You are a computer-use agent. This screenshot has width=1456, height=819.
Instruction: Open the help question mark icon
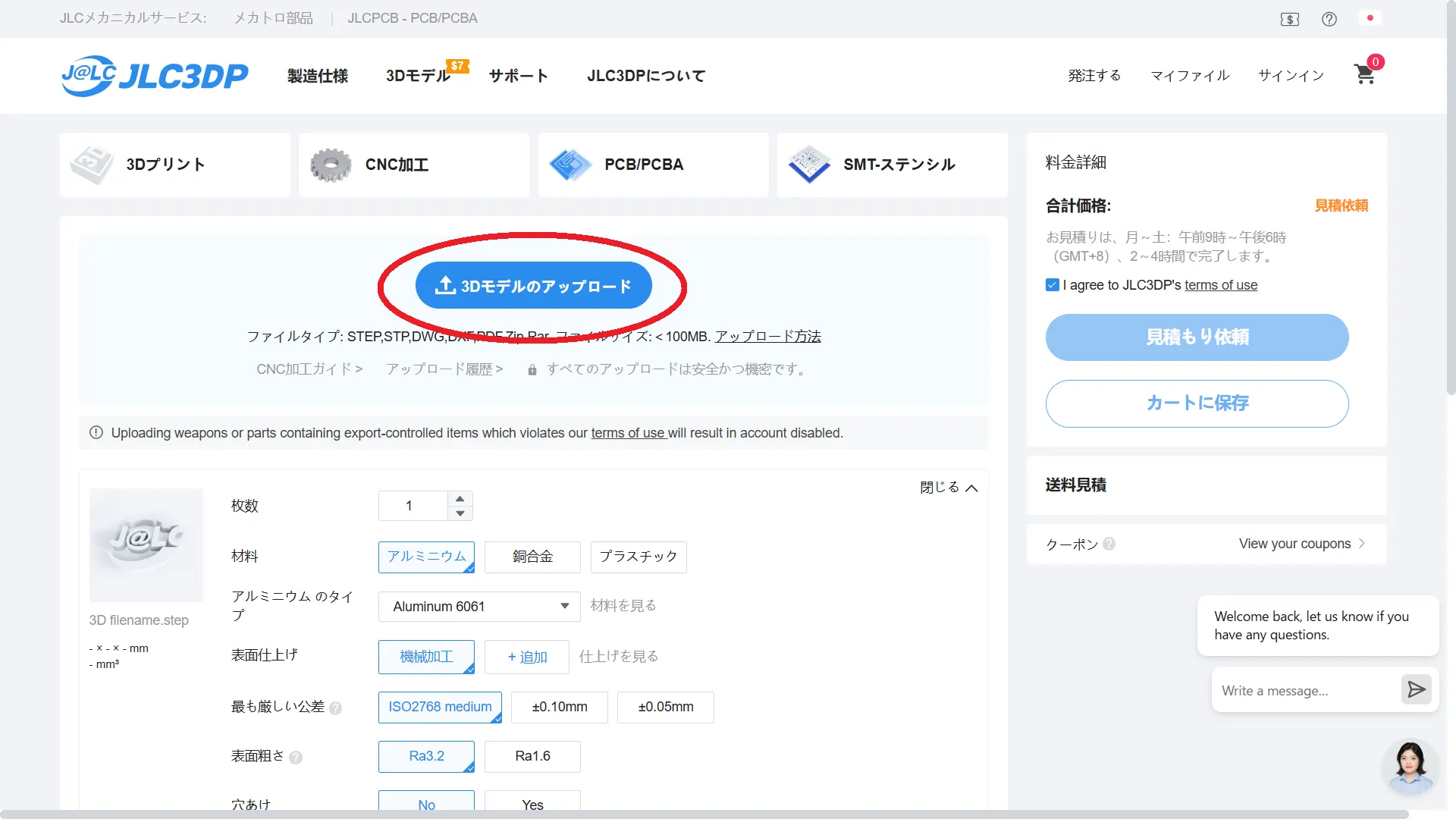[x=1329, y=19]
